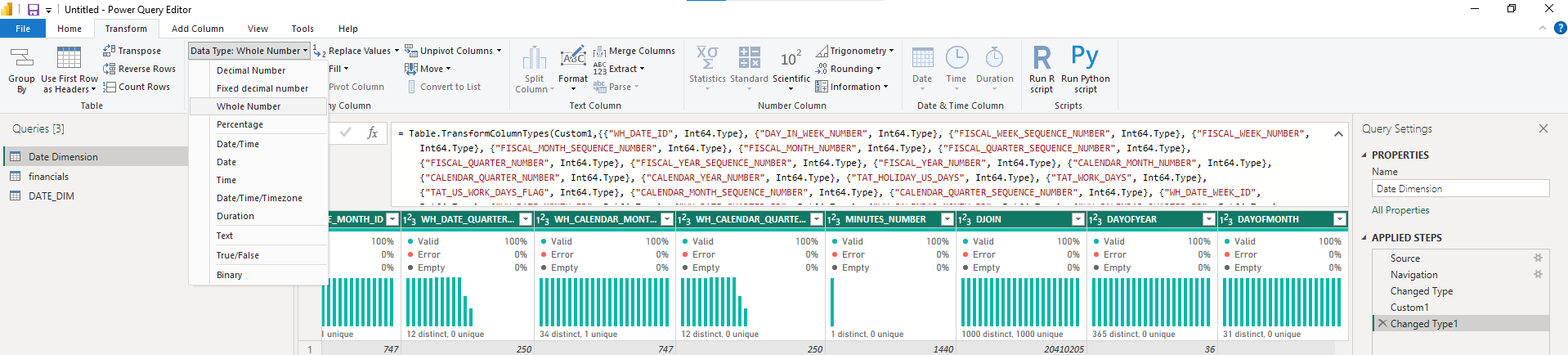Image resolution: width=1568 pixels, height=355 pixels.
Task: Click the Format text column icon
Action: (573, 58)
